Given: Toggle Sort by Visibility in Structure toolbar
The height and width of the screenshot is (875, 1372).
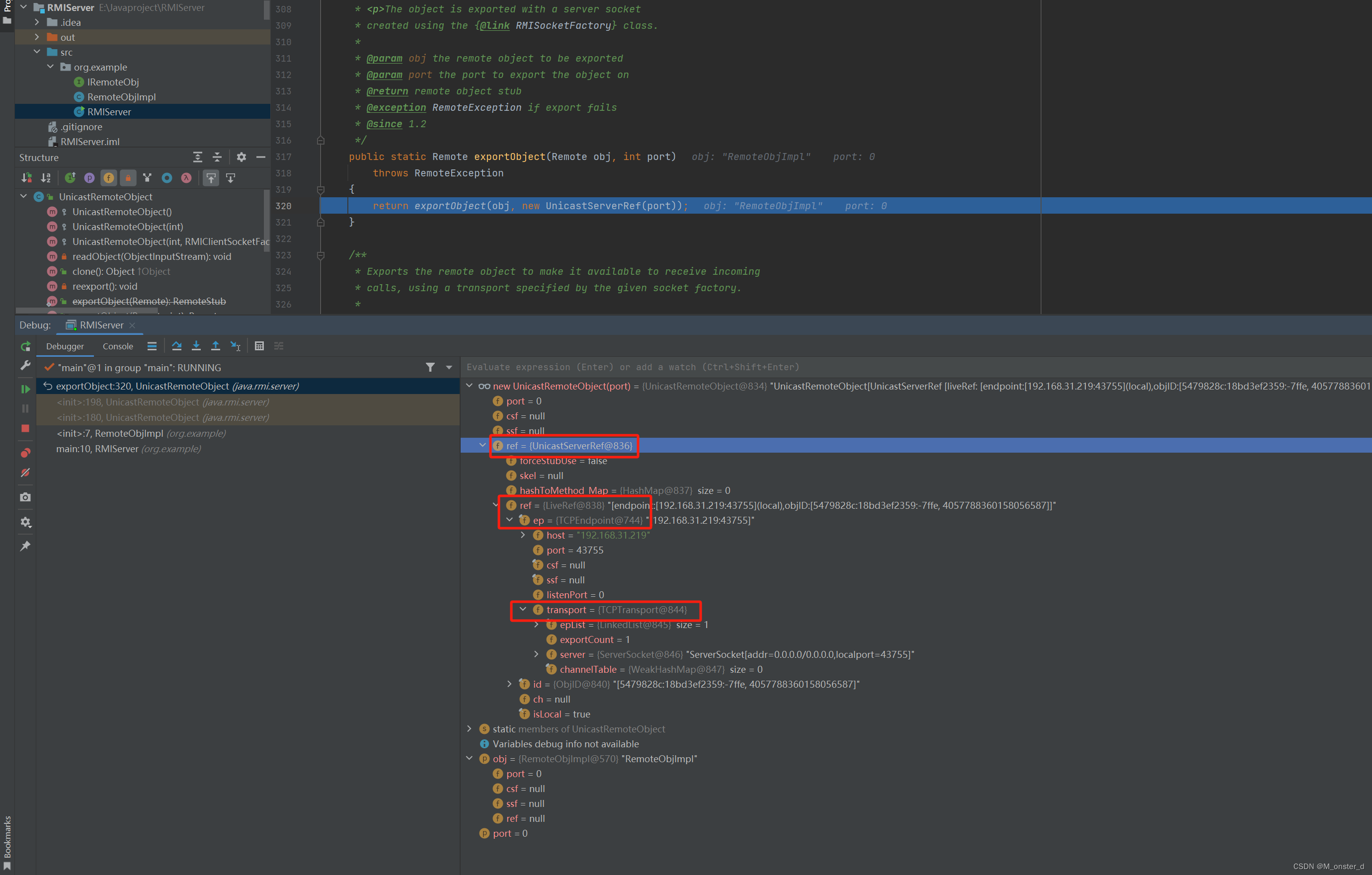Looking at the screenshot, I should [26, 178].
